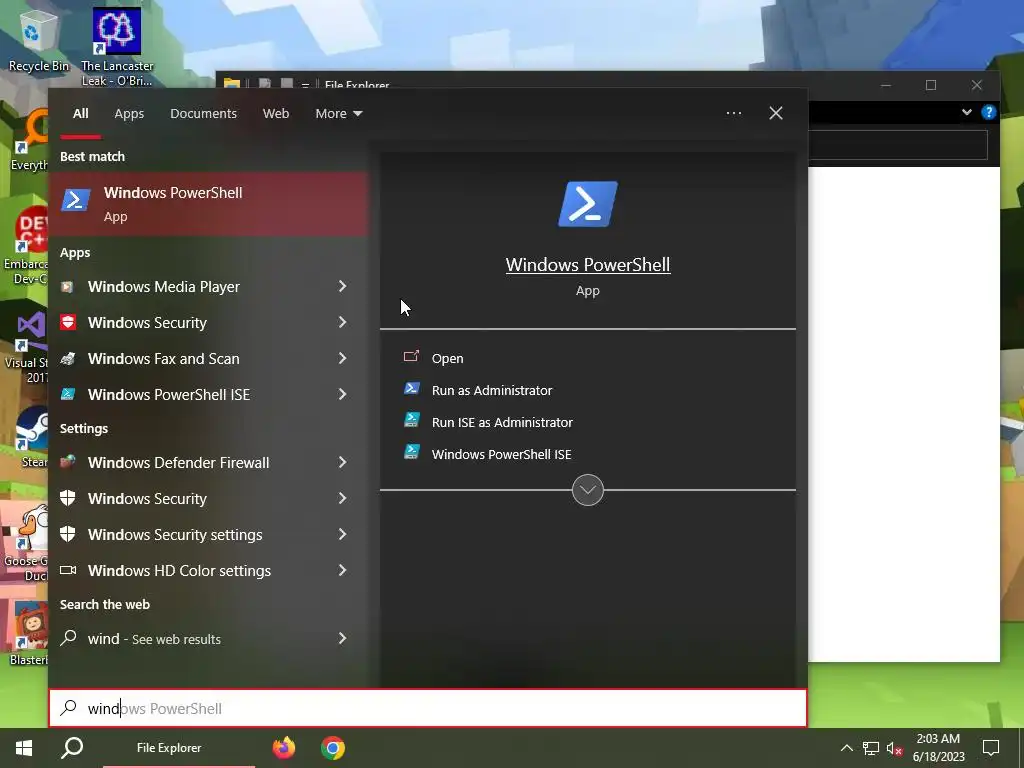Open Google Chrome from the taskbar
This screenshot has width=1024, height=768.
333,748
